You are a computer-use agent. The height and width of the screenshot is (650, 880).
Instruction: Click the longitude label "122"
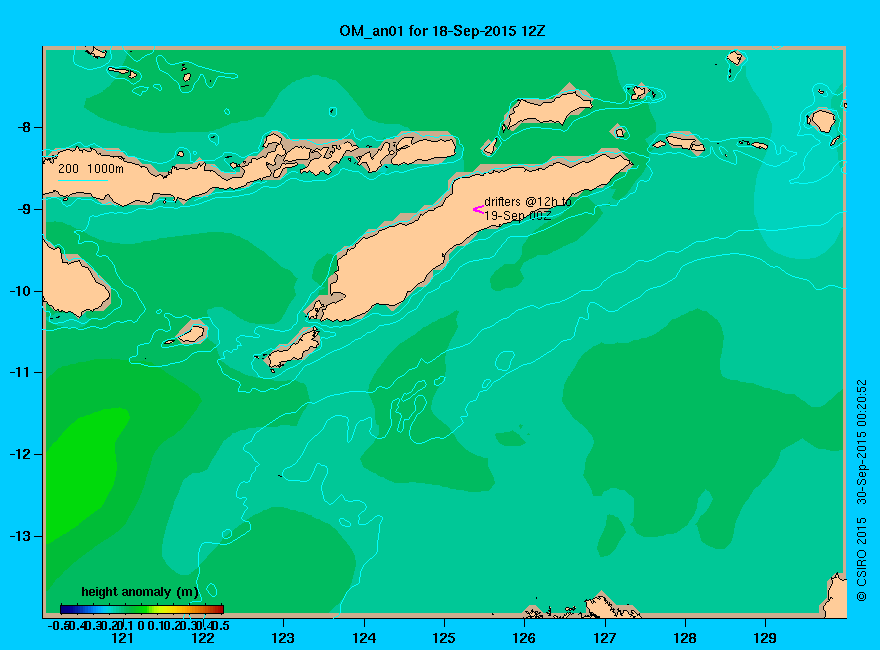[x=203, y=638]
